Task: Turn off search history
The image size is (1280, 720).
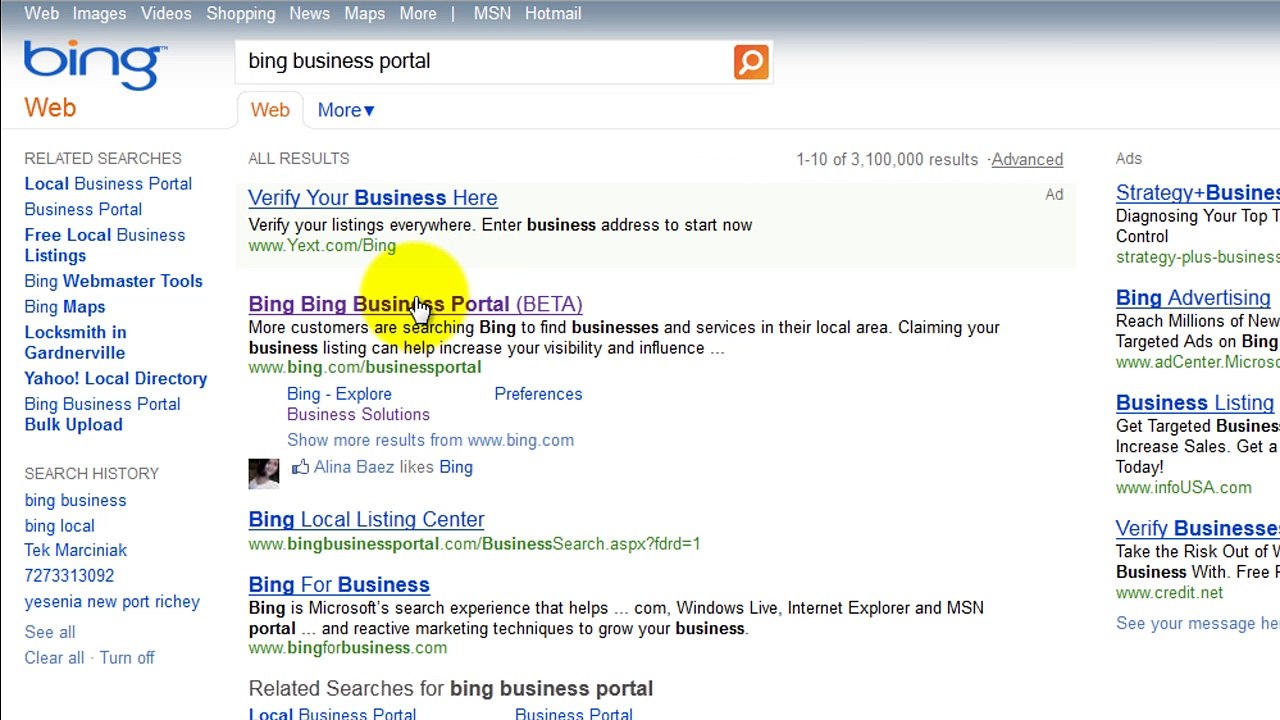Action: (x=127, y=658)
